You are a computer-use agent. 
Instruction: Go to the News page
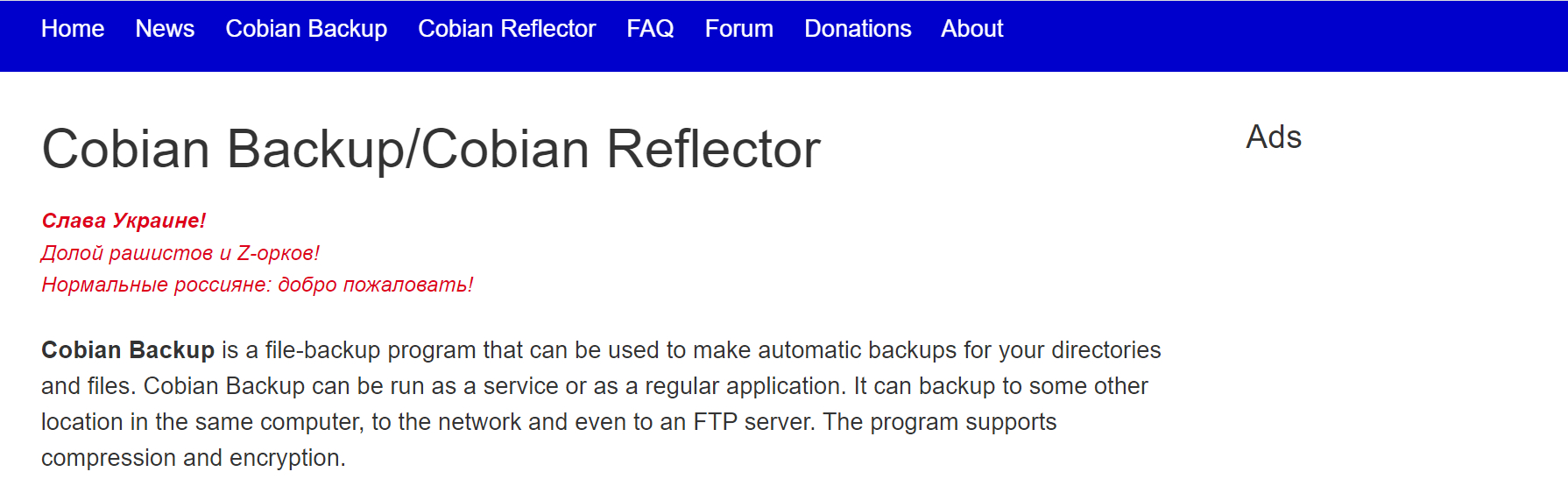coord(165,29)
